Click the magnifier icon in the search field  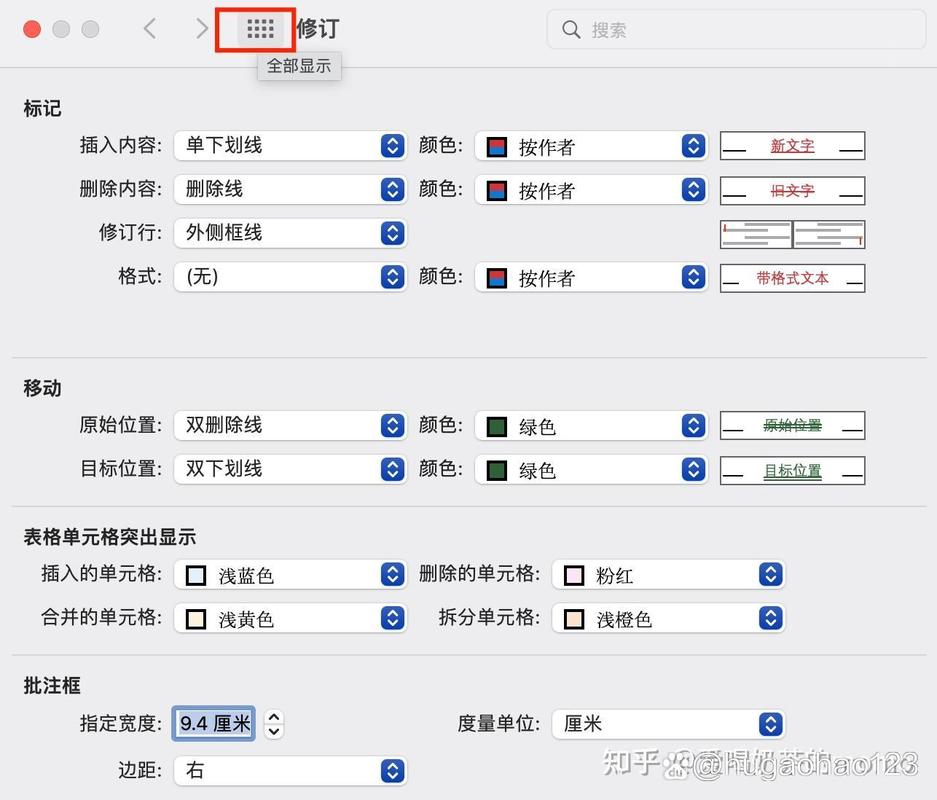tap(570, 30)
